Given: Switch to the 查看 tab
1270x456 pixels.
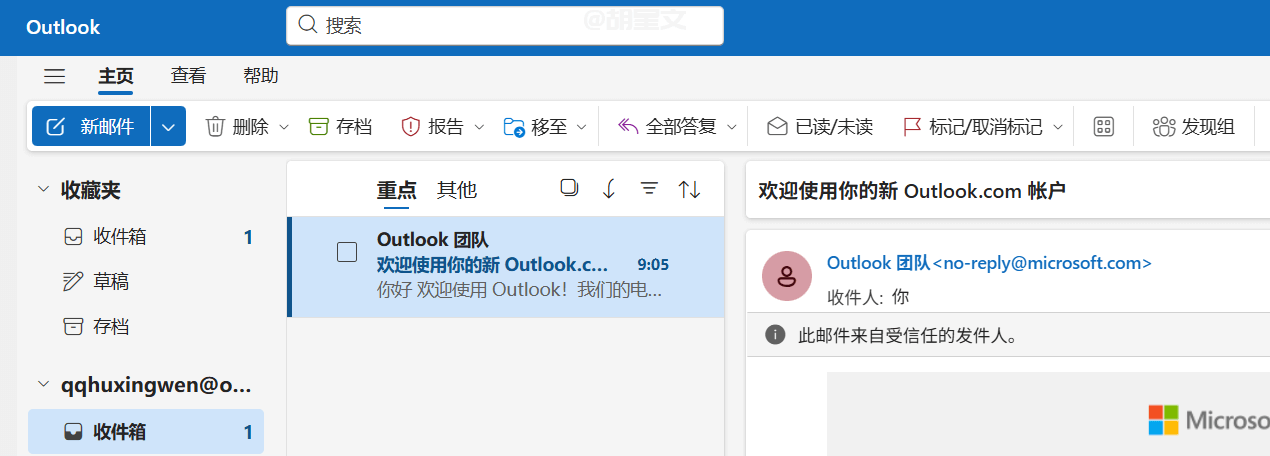Looking at the screenshot, I should (x=188, y=76).
